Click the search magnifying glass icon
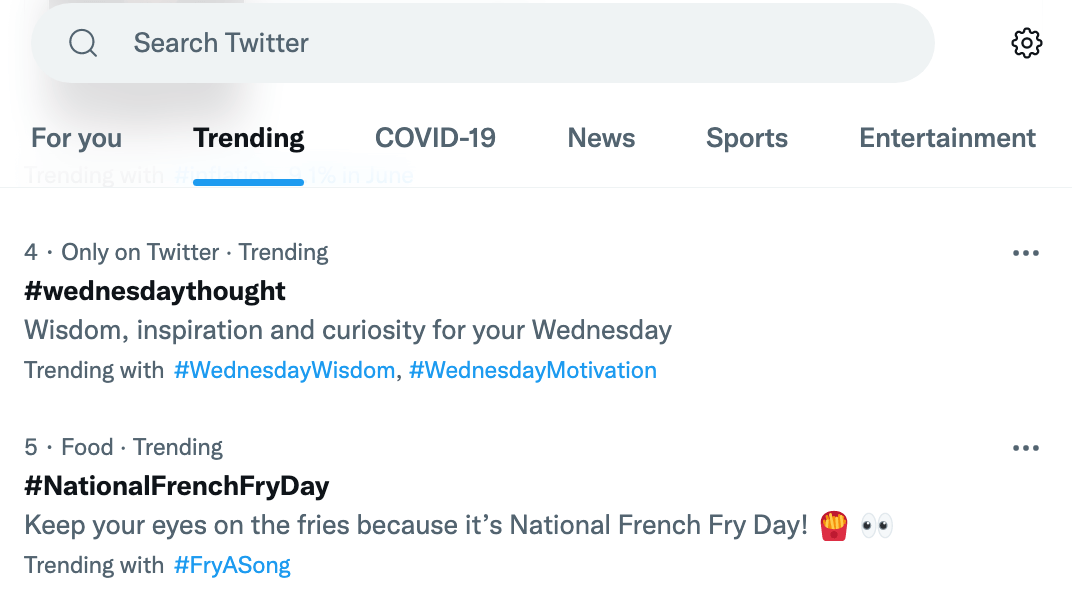This screenshot has height=600, width=1072. [83, 43]
